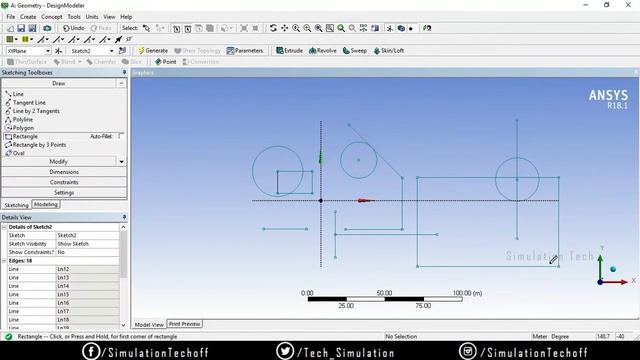Open the Constraints toolbox

click(x=64, y=182)
